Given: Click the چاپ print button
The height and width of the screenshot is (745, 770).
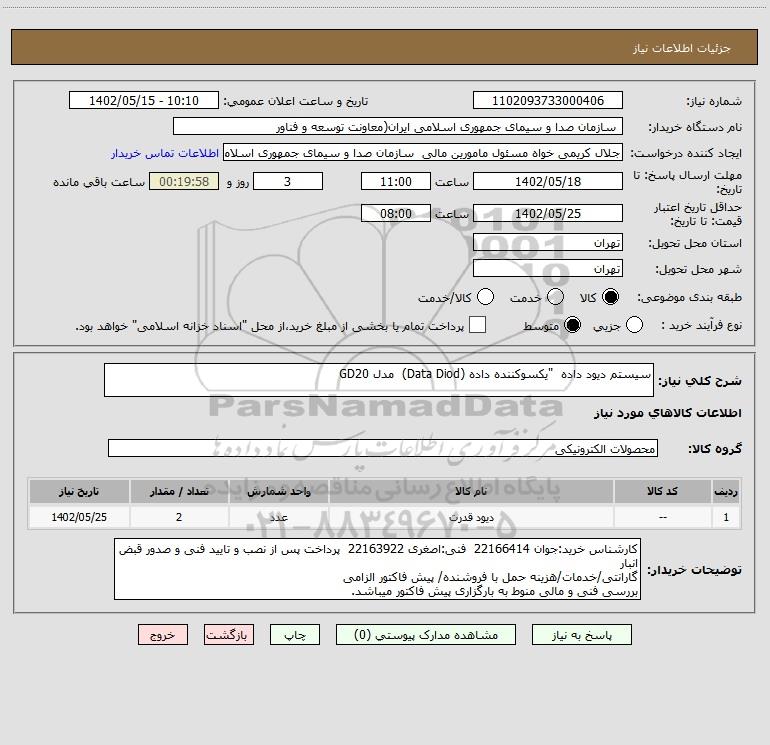Looking at the screenshot, I should (x=295, y=635).
